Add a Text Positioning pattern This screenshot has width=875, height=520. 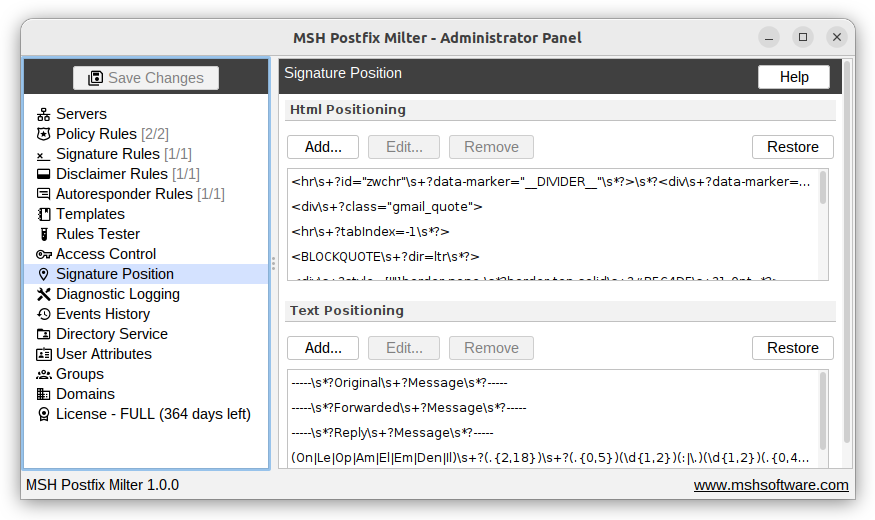pyautogui.click(x=323, y=348)
